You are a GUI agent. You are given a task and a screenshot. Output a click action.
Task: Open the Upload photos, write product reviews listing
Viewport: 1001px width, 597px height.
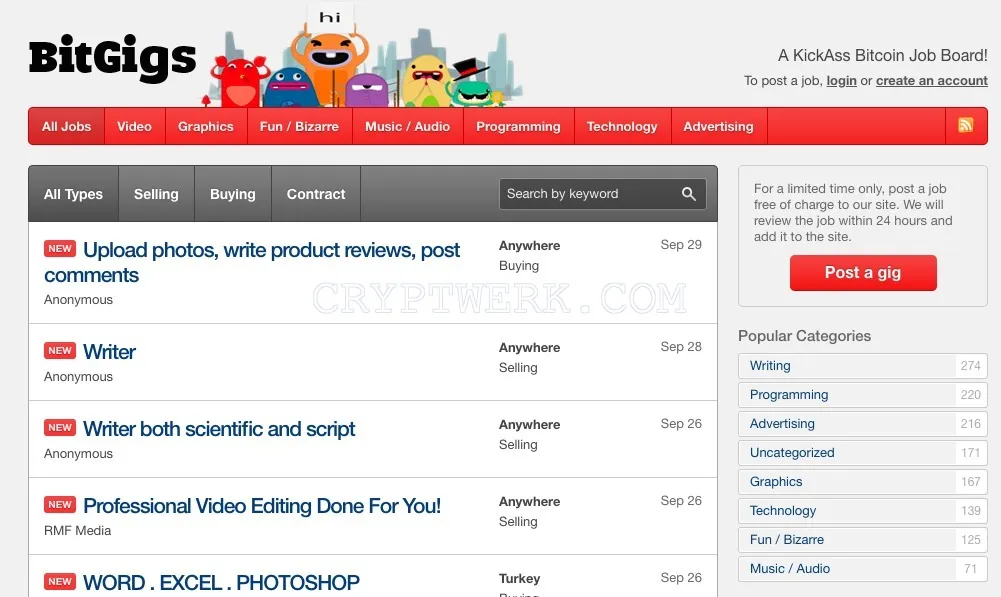[252, 262]
